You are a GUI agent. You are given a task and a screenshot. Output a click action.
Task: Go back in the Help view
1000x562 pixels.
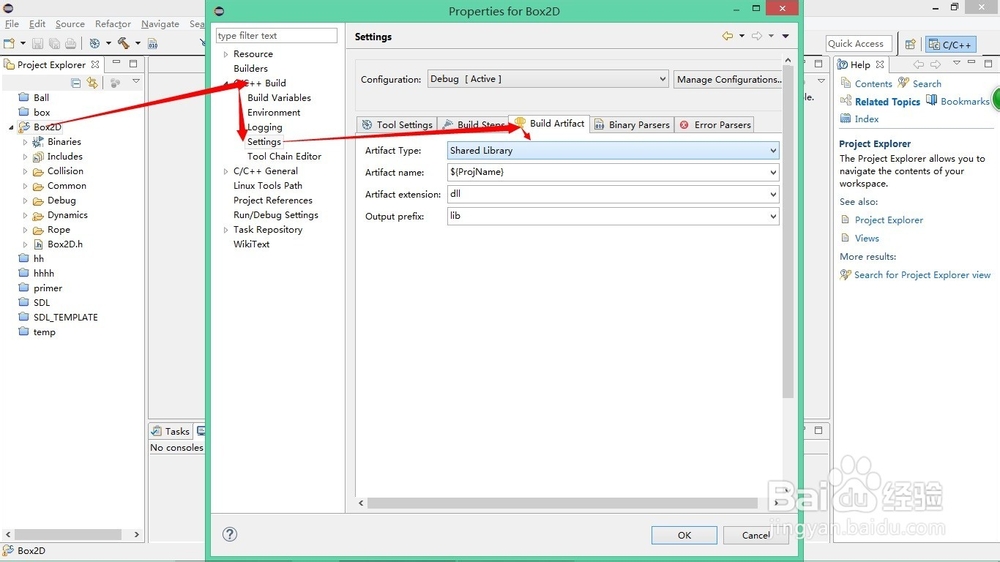pyautogui.click(x=918, y=64)
